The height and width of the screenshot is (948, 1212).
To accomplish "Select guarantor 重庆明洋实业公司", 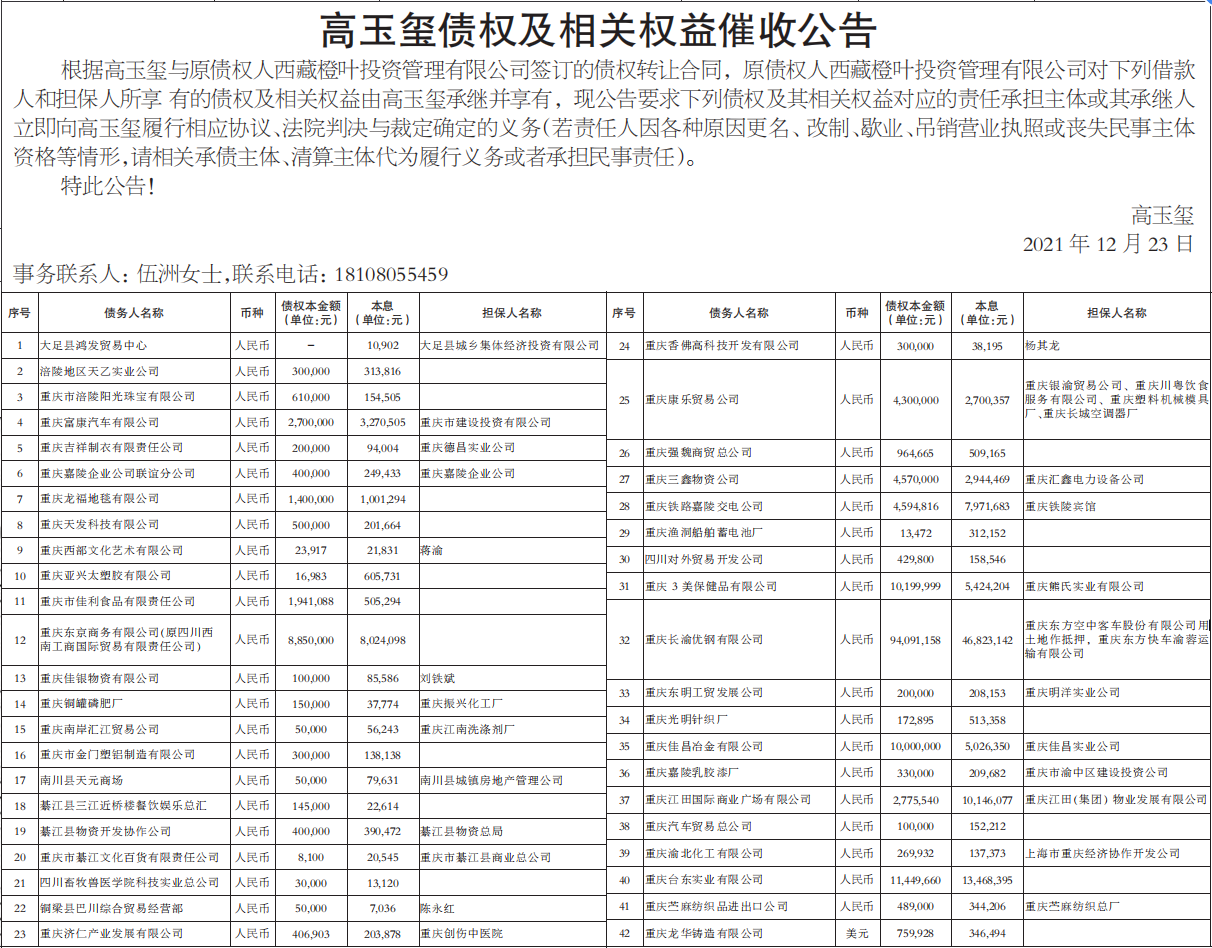I will click(x=1073, y=693).
